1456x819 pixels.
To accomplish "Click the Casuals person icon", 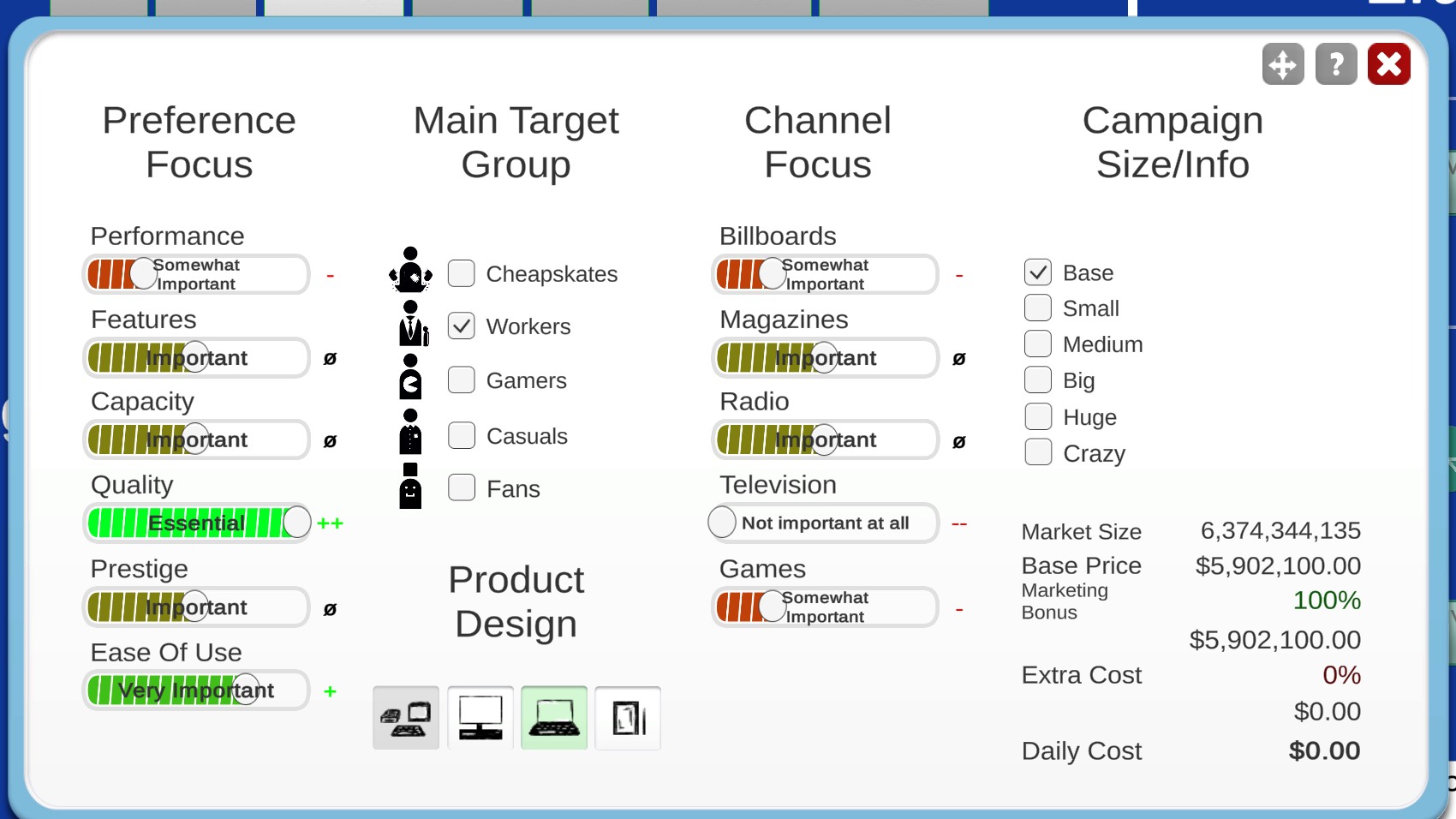I will [410, 432].
